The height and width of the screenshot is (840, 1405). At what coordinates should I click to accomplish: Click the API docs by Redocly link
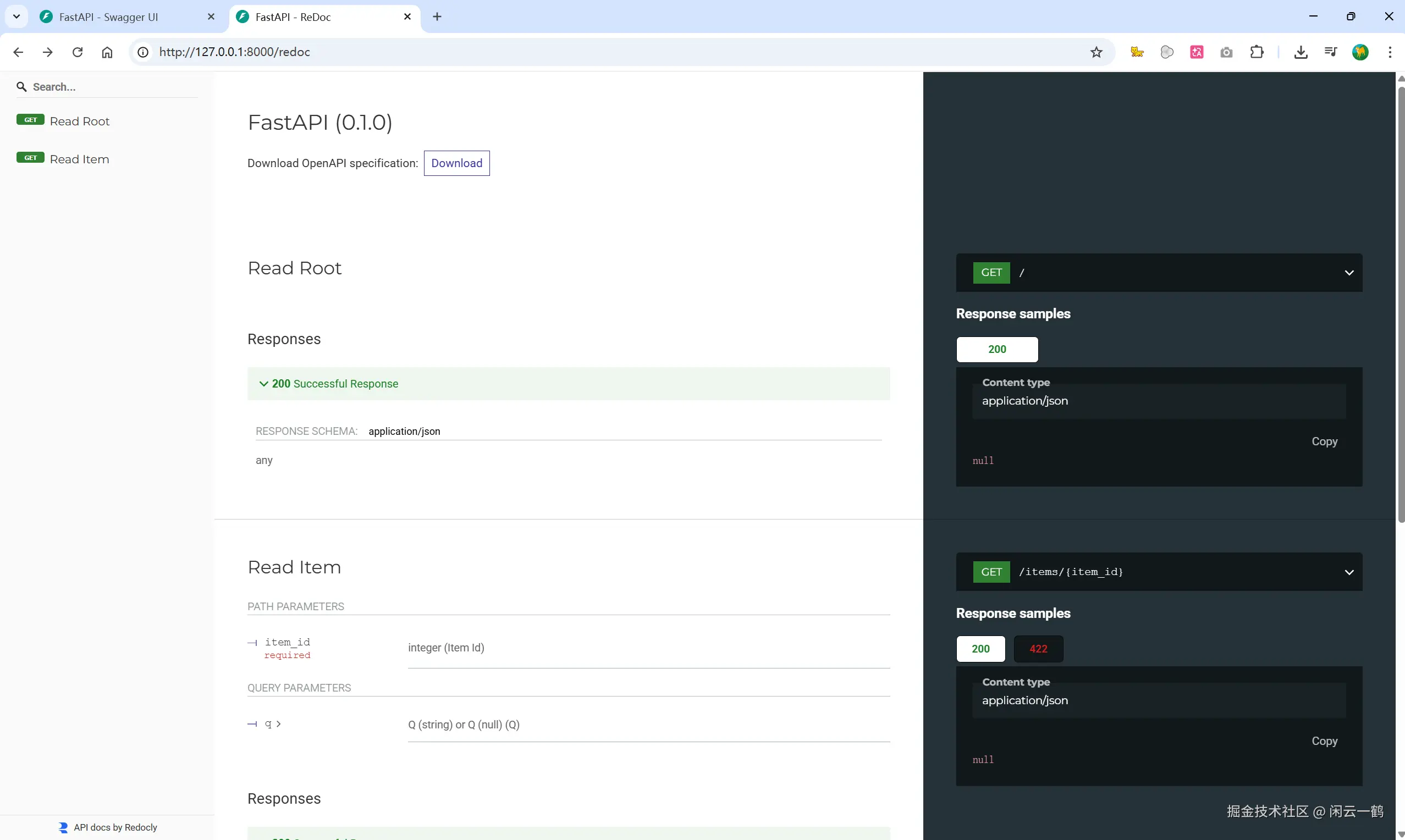tap(115, 827)
